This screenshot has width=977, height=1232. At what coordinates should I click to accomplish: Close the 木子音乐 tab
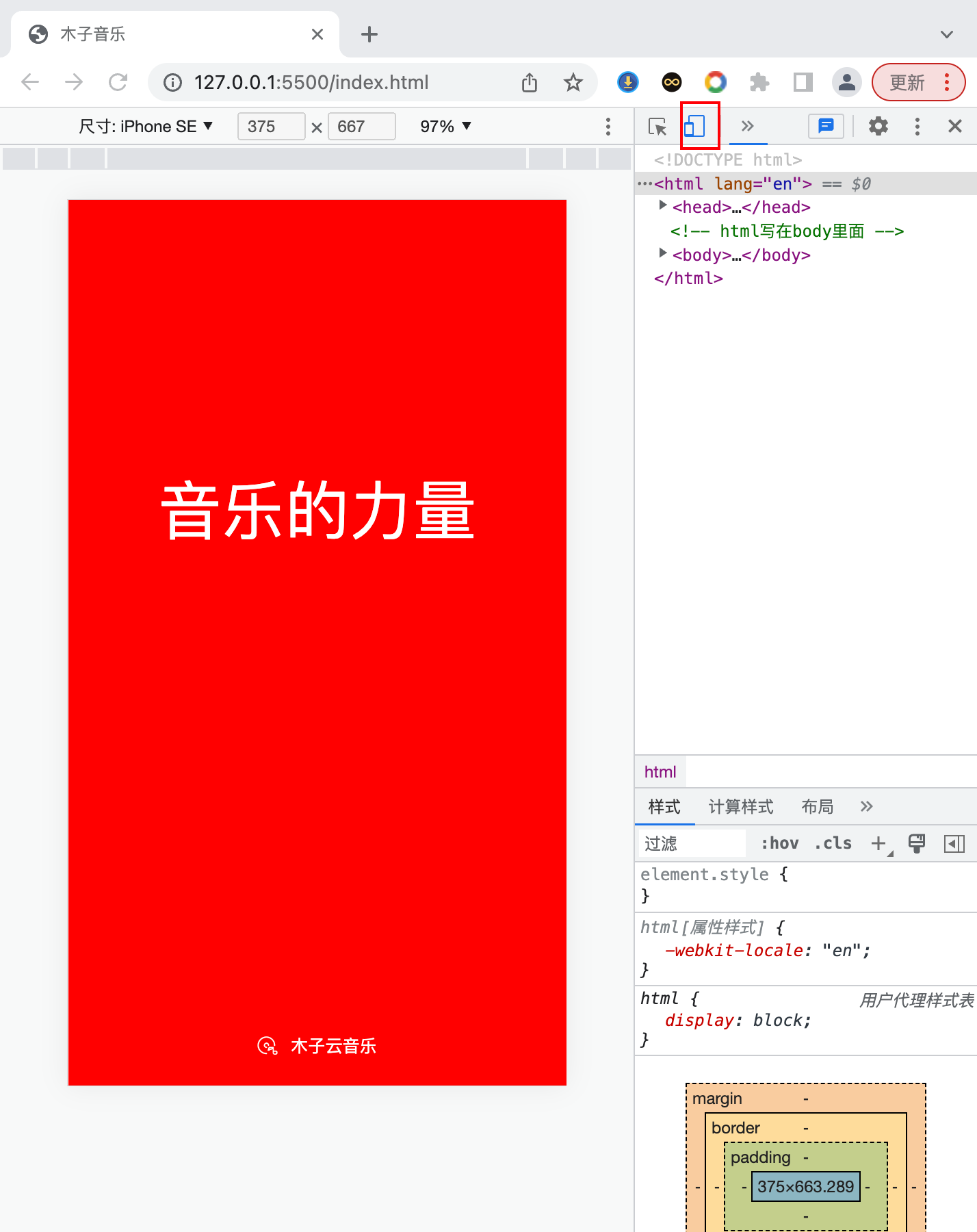click(317, 34)
